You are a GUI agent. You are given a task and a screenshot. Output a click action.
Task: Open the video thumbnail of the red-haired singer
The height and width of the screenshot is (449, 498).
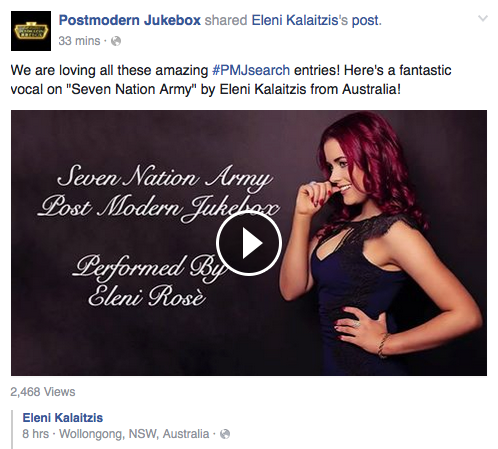[249, 243]
